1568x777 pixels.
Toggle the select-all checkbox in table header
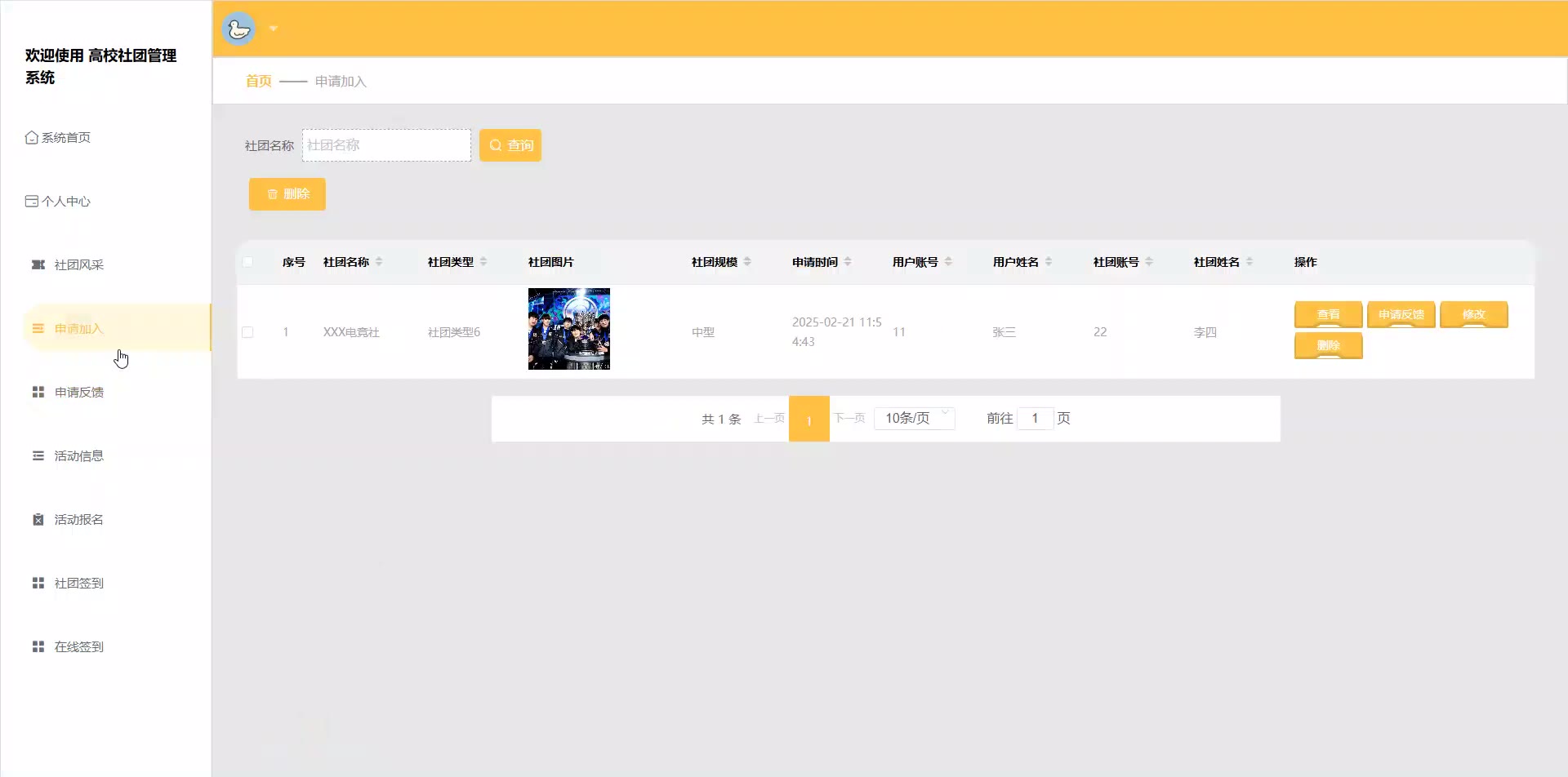tap(247, 262)
